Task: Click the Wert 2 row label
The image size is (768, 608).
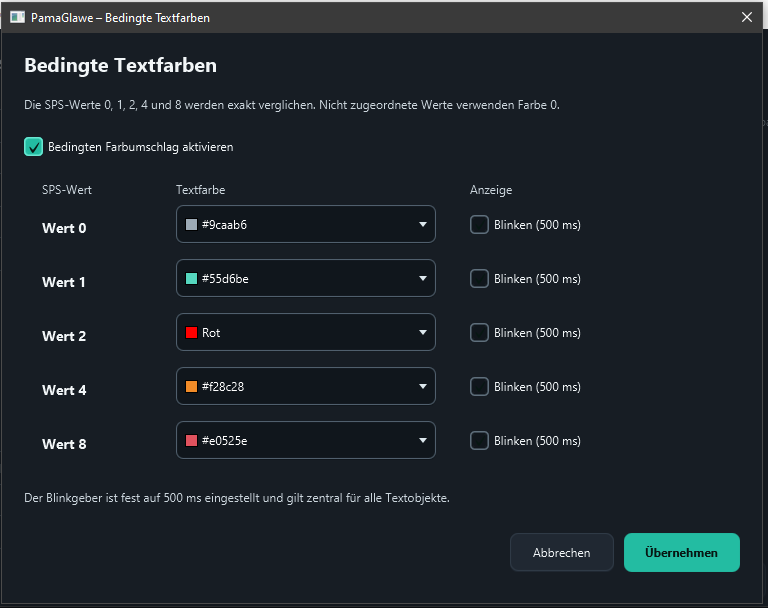Action: [x=64, y=336]
